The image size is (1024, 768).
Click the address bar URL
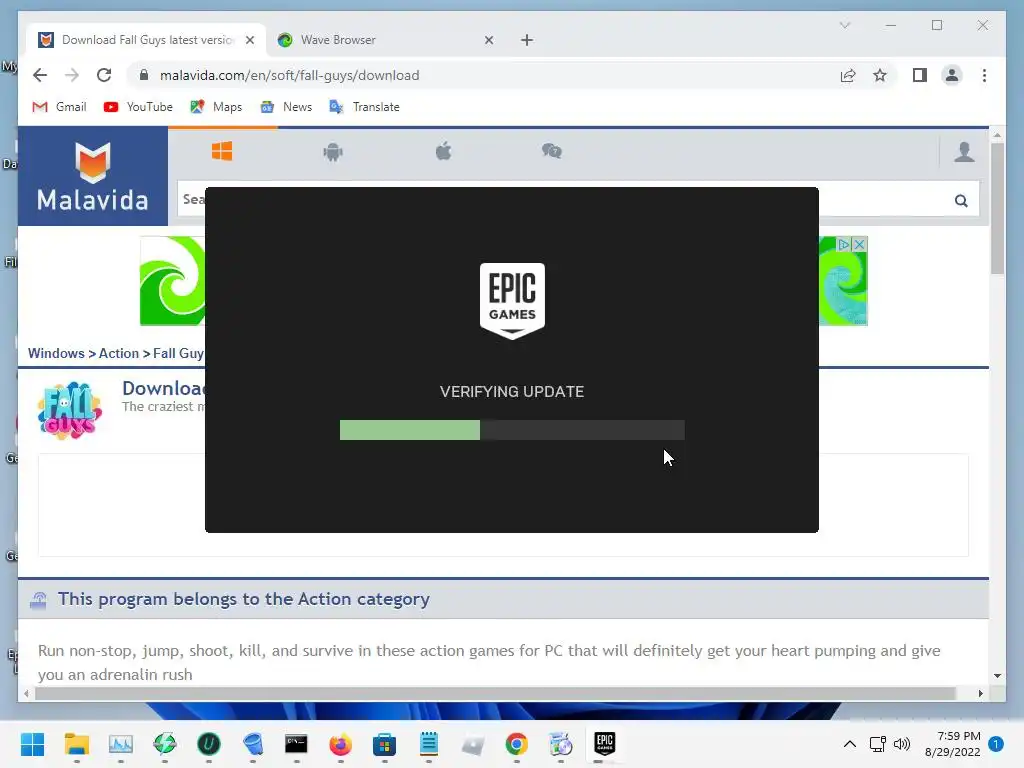click(289, 75)
